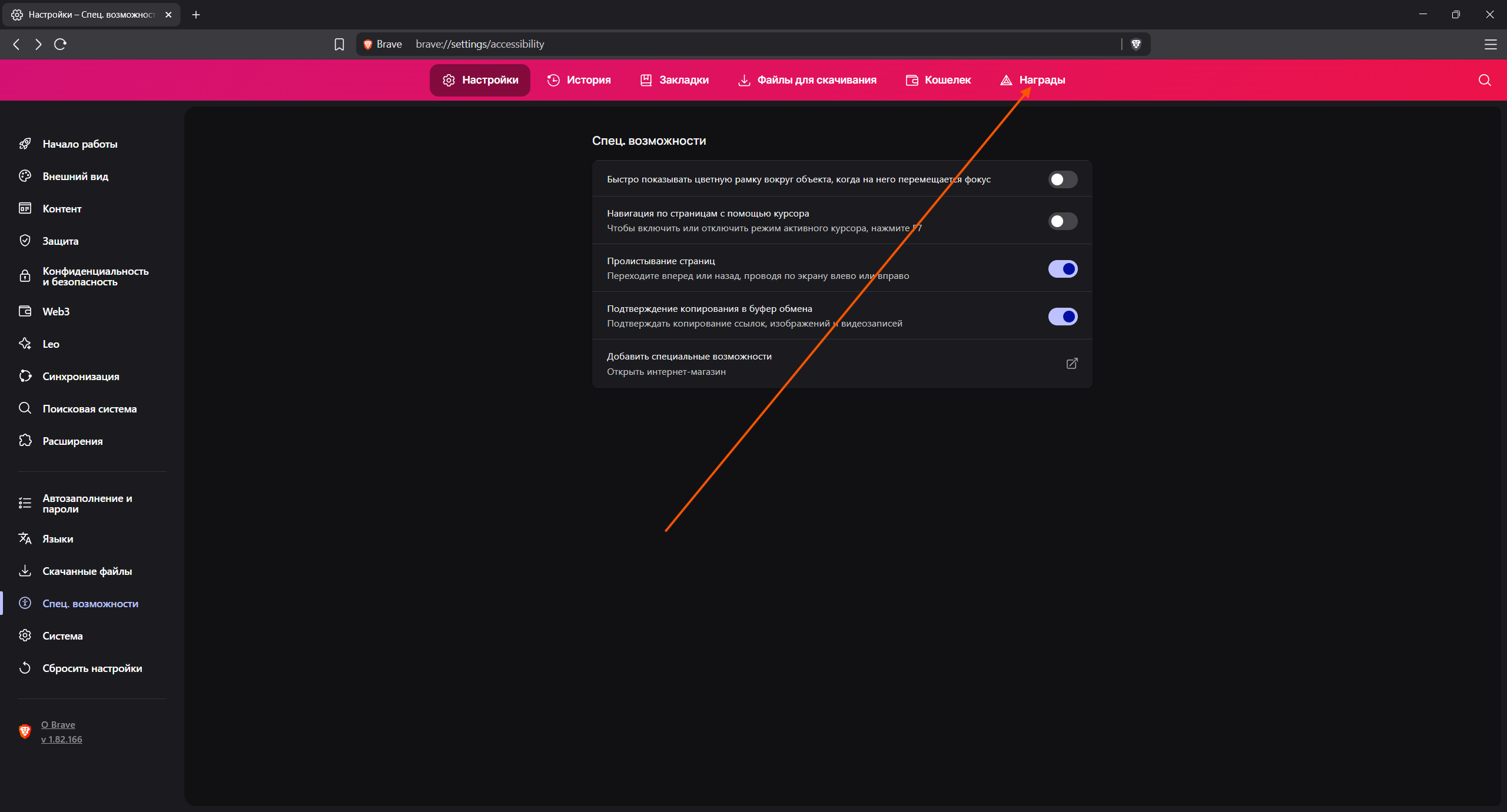Open the Награды top tab
Viewport: 1507px width, 812px height.
[x=1033, y=80]
